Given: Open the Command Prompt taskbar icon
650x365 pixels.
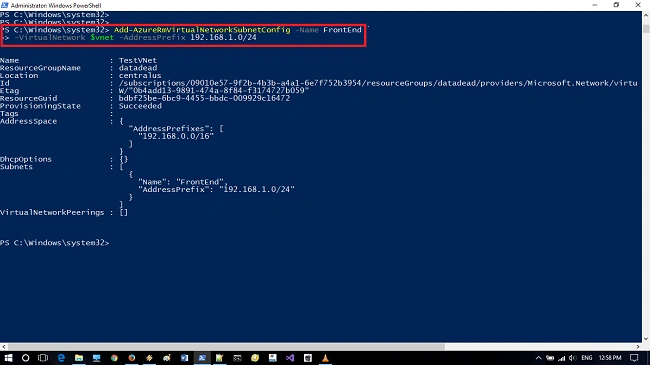Looking at the screenshot, I should pos(237,358).
